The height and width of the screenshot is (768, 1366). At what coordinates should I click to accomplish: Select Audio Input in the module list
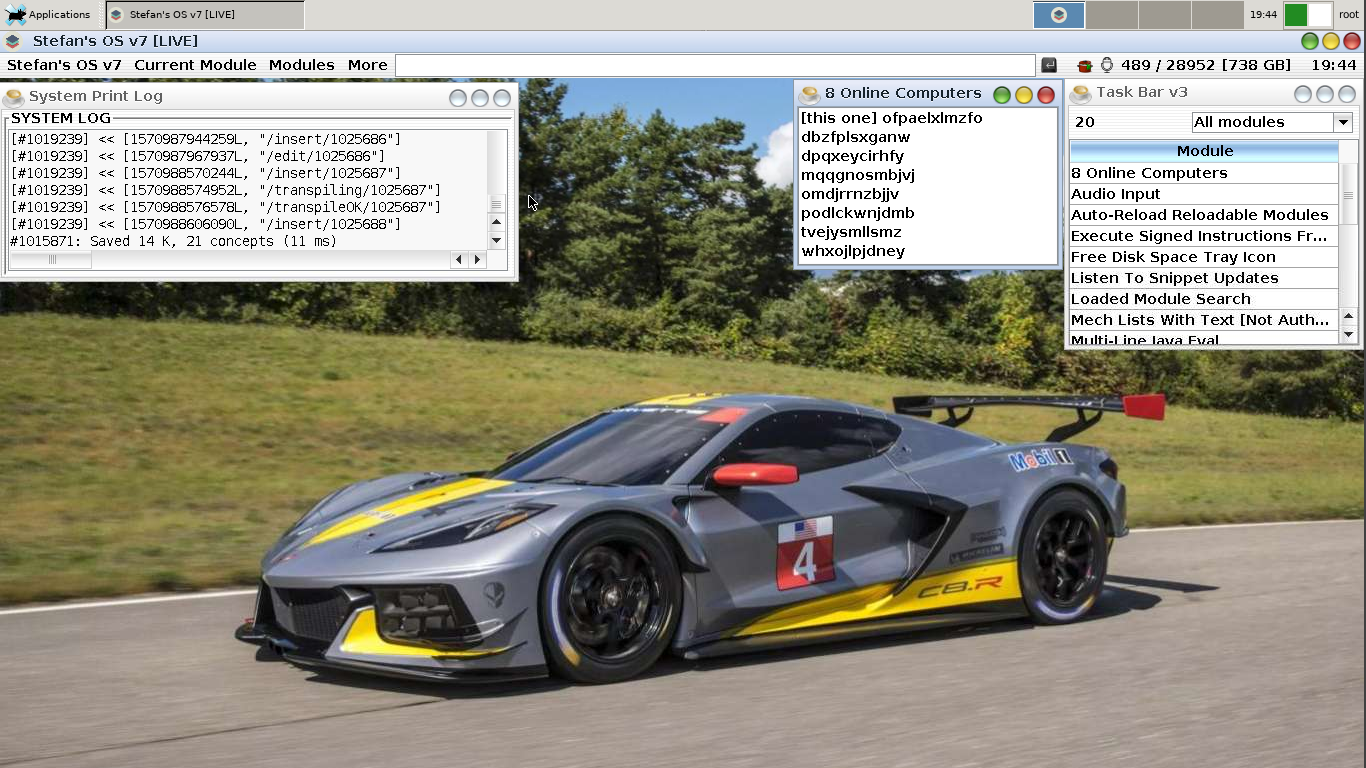(x=1115, y=194)
